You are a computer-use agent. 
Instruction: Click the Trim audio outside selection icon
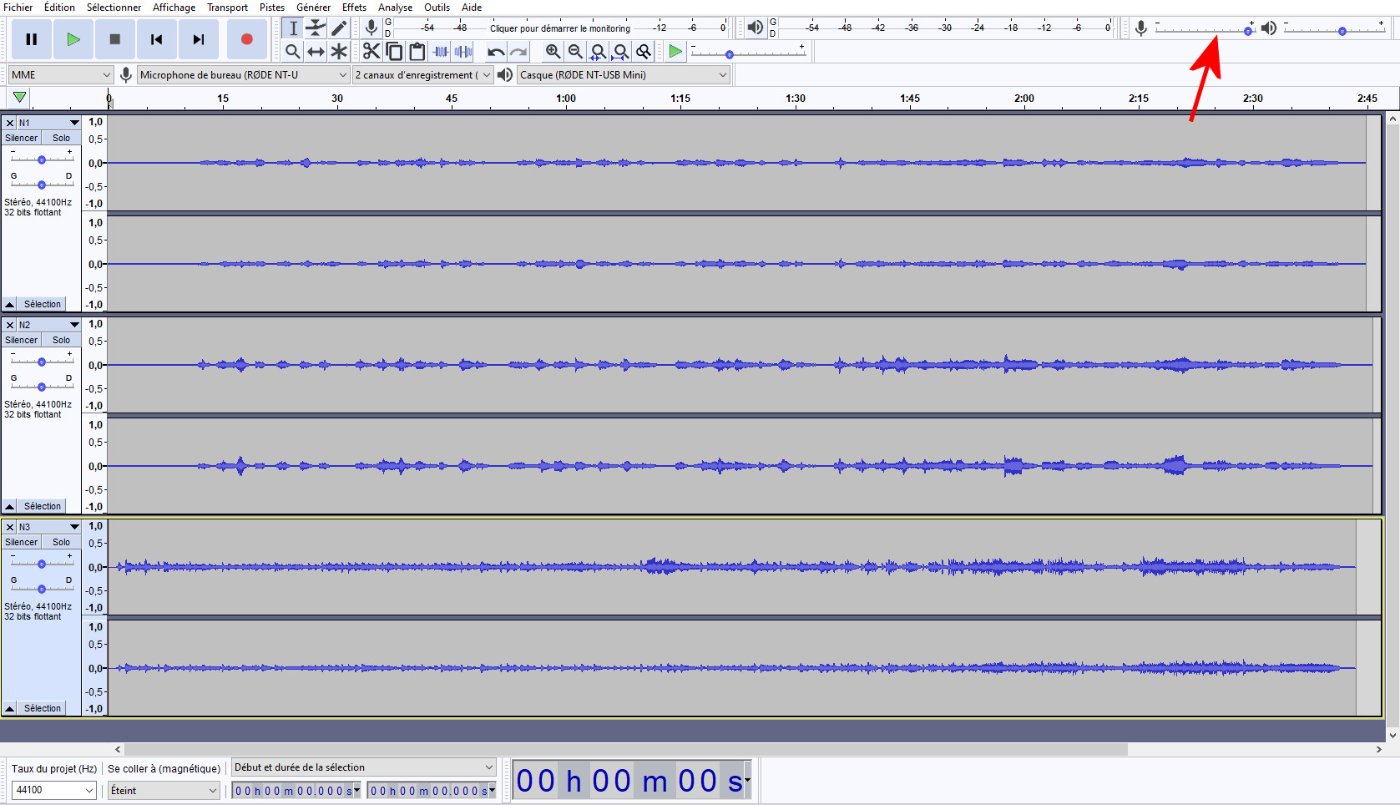tap(440, 51)
